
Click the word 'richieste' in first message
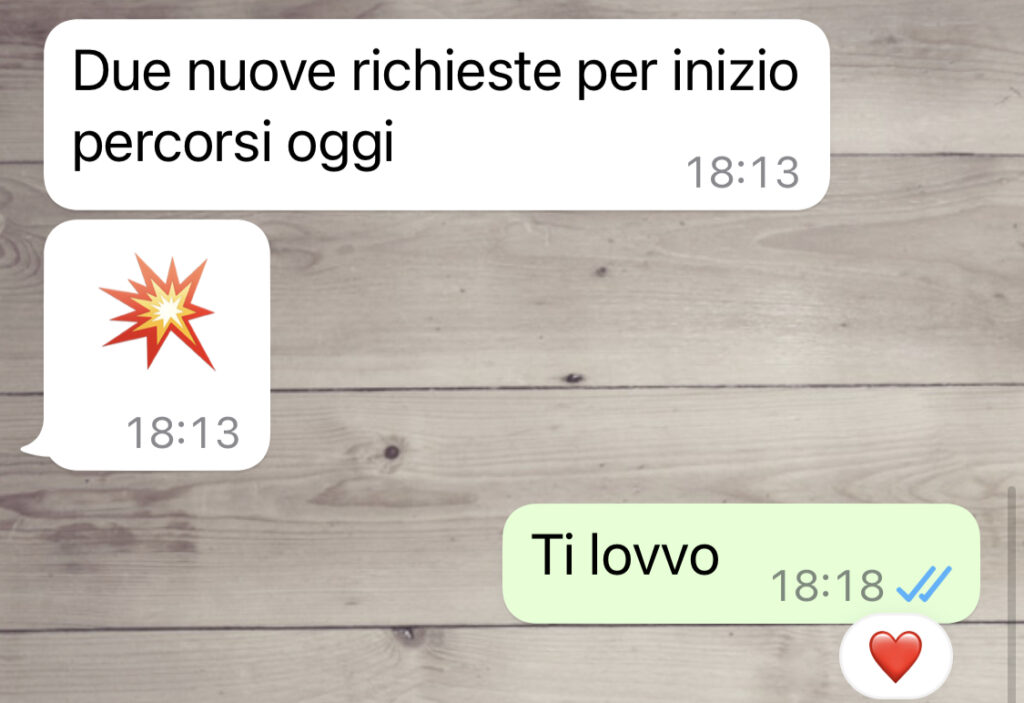[456, 71]
